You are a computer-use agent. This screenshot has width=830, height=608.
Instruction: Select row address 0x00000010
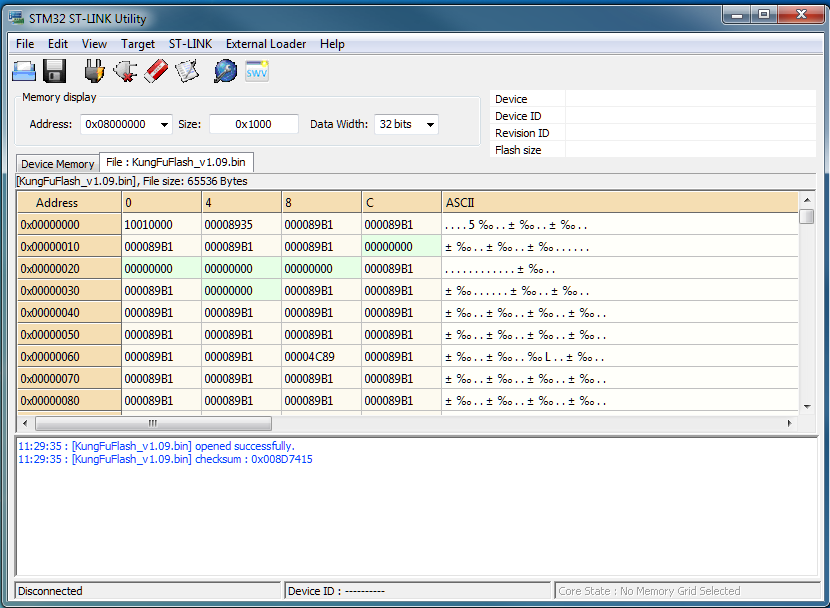69,247
